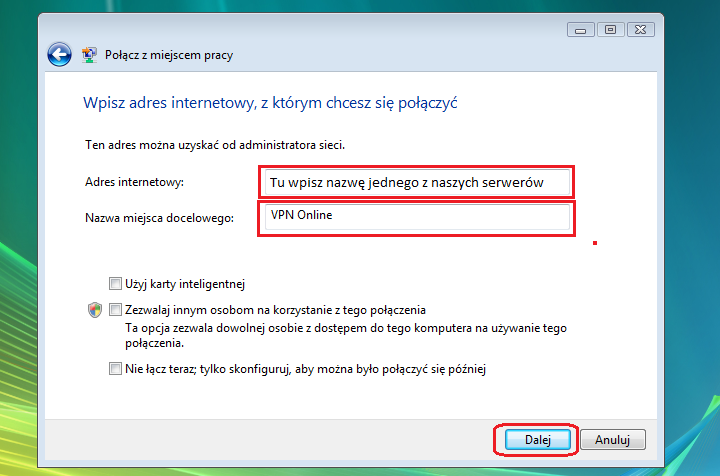Screen dimensions: 720x476
Task: Click the text 'Ten adres można uzyskać od administratora sieci.'
Action: click(x=215, y=145)
